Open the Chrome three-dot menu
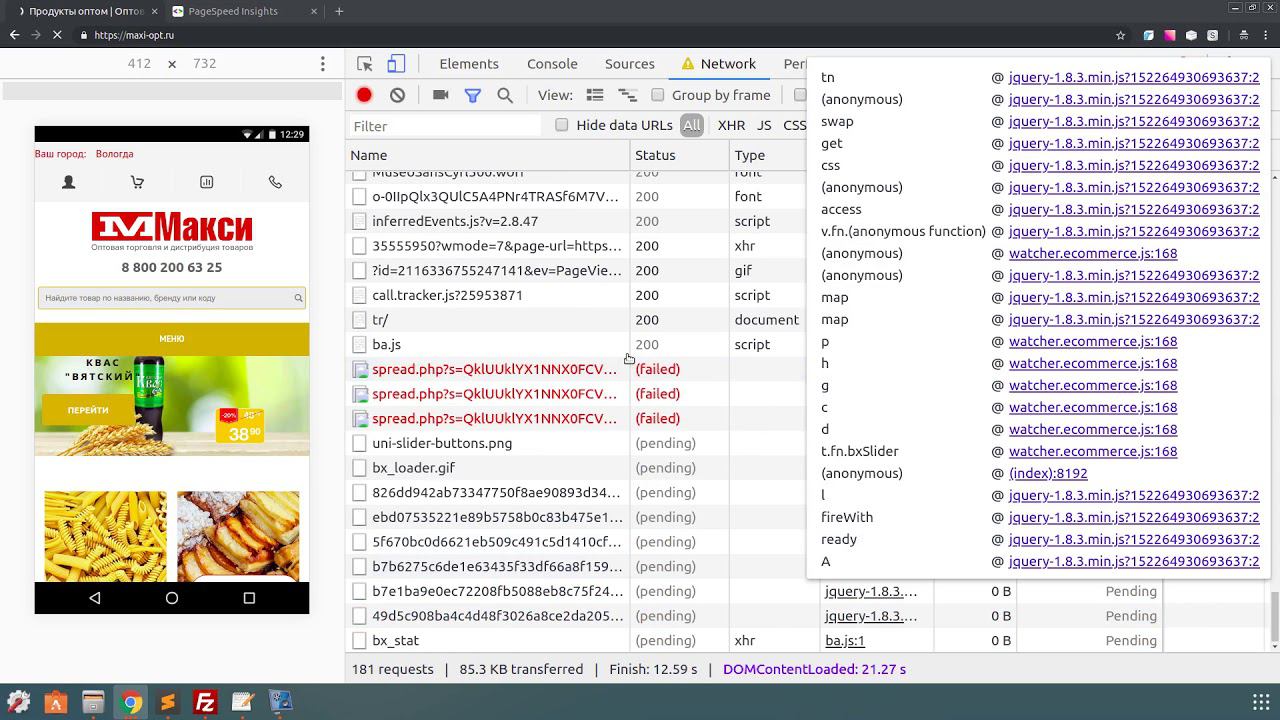The image size is (1280, 720). click(1266, 35)
